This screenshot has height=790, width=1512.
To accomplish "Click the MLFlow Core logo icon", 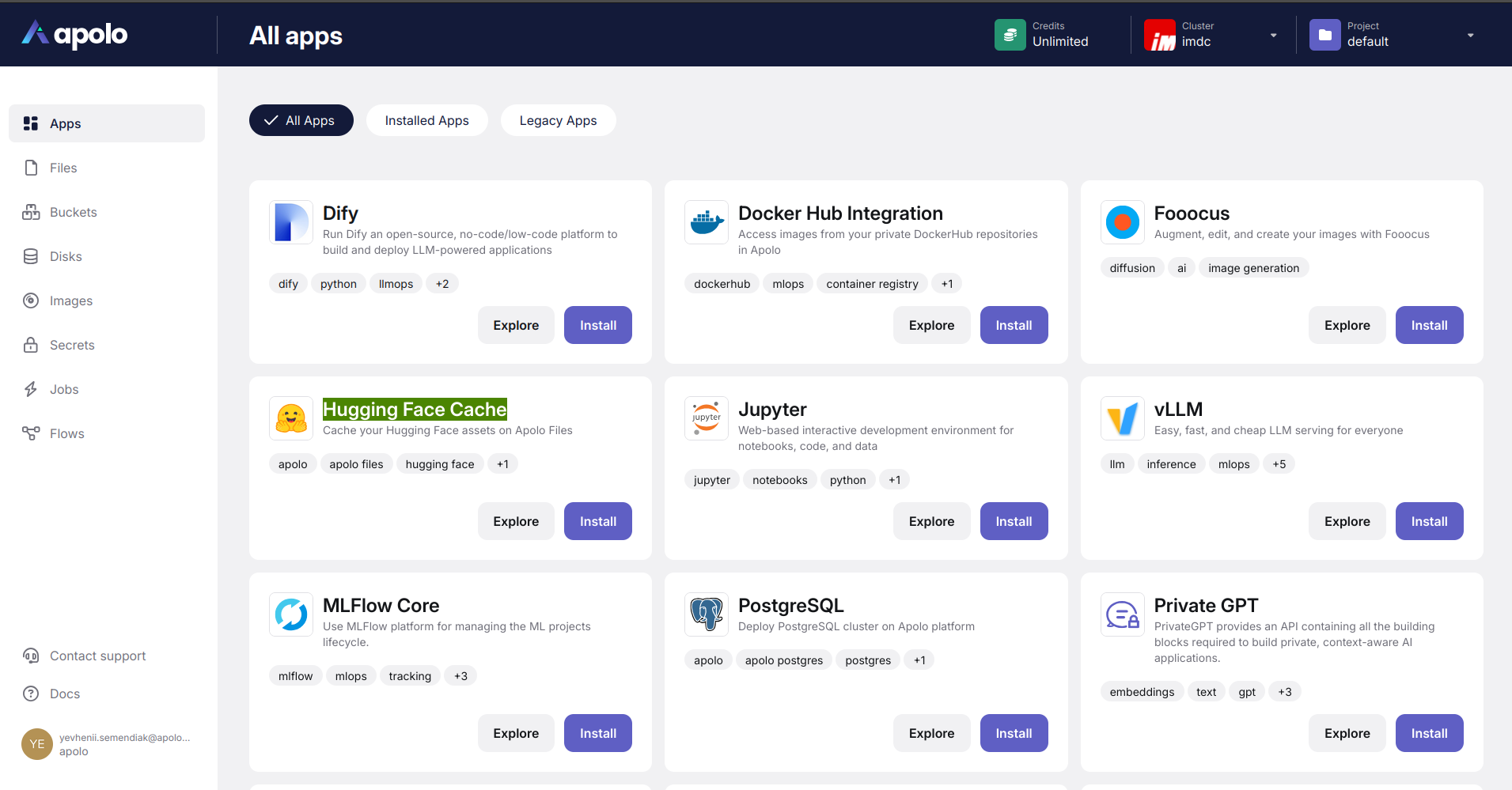I will coord(291,614).
